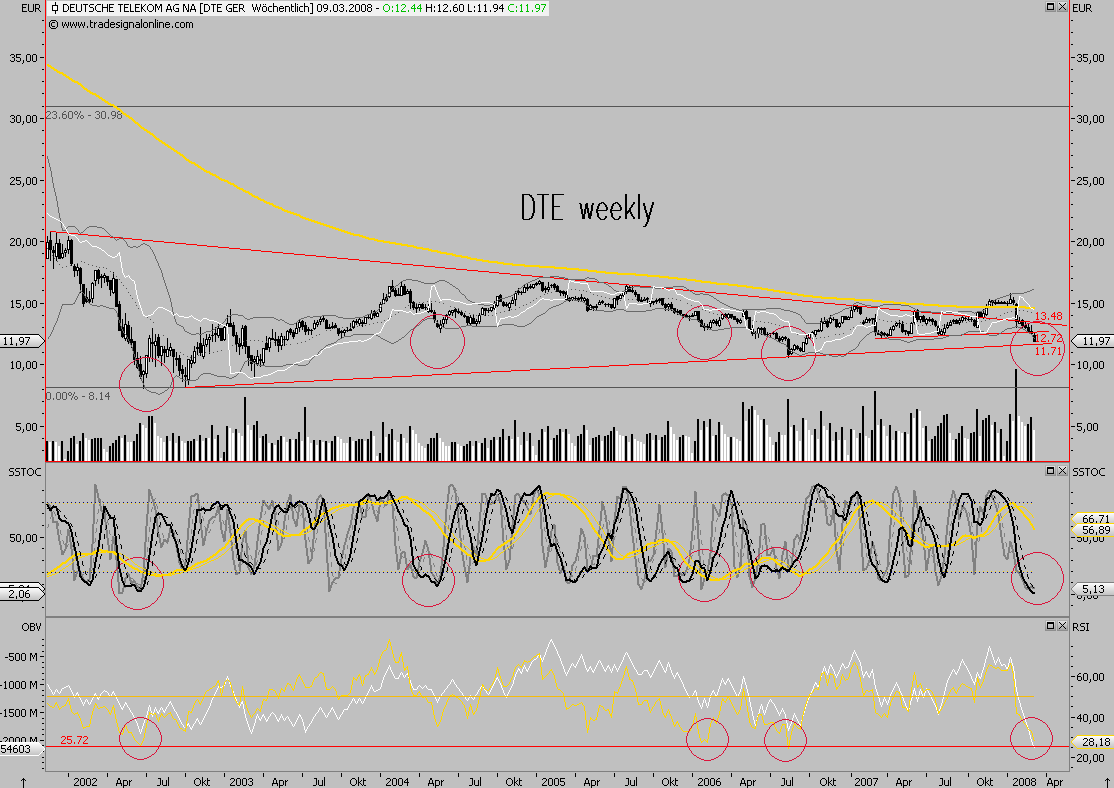Click the OBV panel label

(x=30, y=627)
